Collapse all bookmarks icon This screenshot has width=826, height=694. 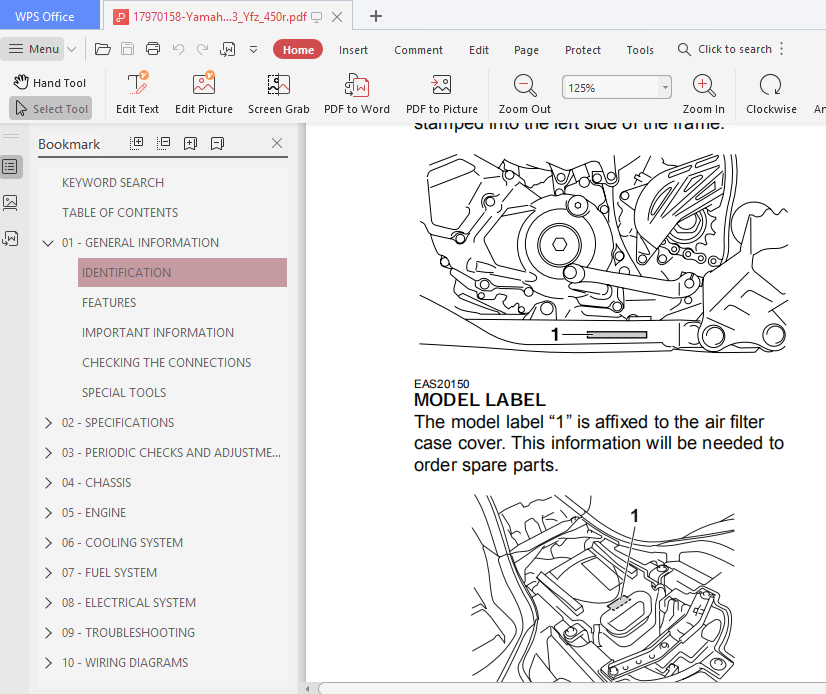click(x=163, y=143)
